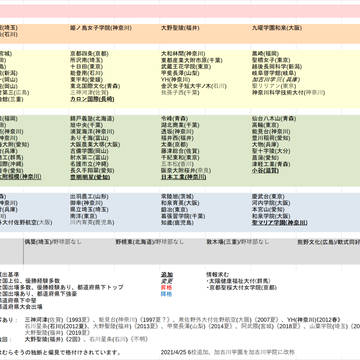Viewport: 360px width, 360px height.
Task: Select the cell 和泉育英(大阪)
Action: point(180,203)
